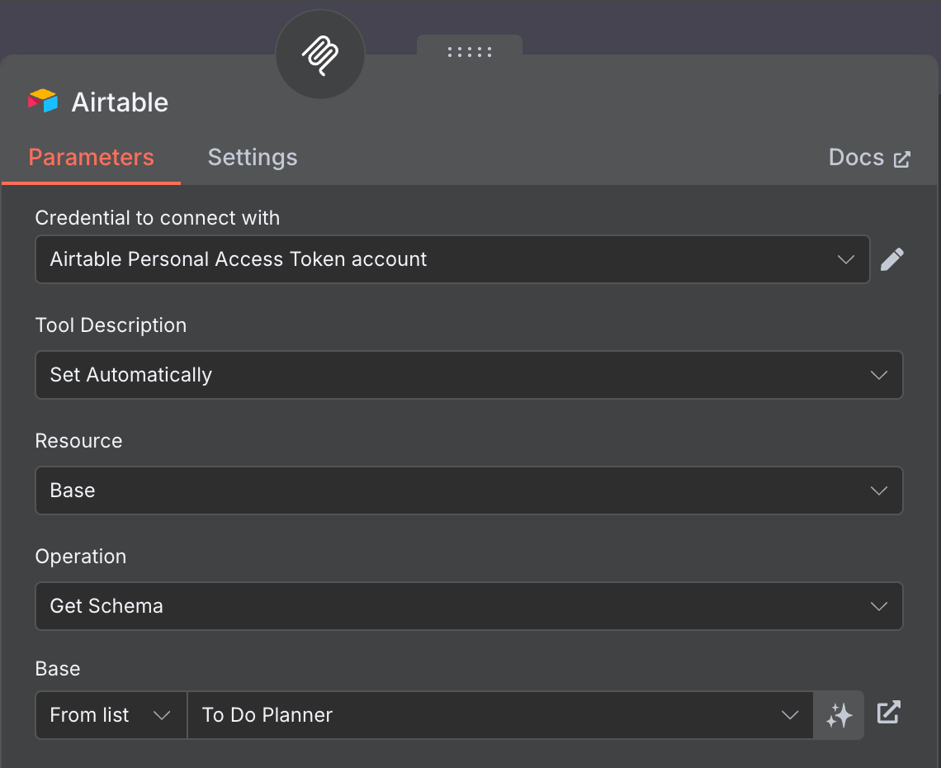This screenshot has height=768, width=941.
Task: Select the Set Automatically option field
Action: click(x=469, y=374)
